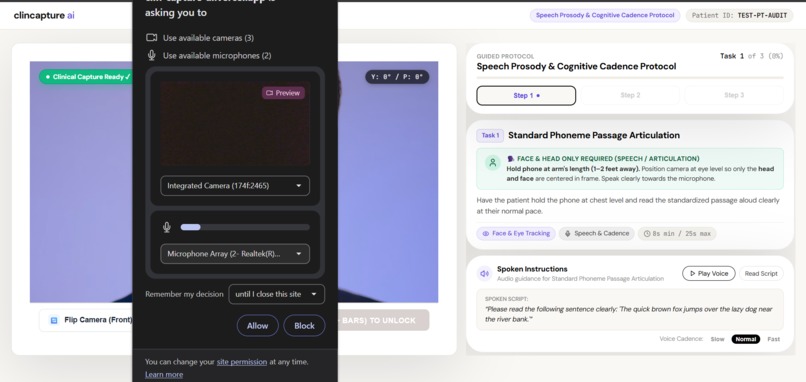
Task: Set voice cadence to Fast
Action: pos(773,339)
